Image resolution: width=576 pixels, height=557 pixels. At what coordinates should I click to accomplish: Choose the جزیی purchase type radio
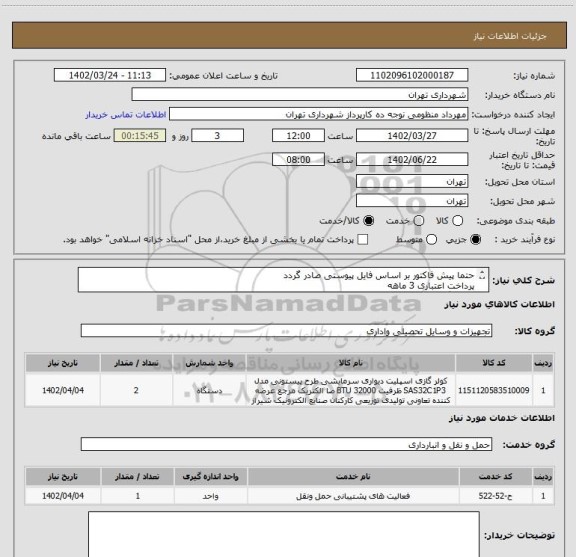pos(476,240)
